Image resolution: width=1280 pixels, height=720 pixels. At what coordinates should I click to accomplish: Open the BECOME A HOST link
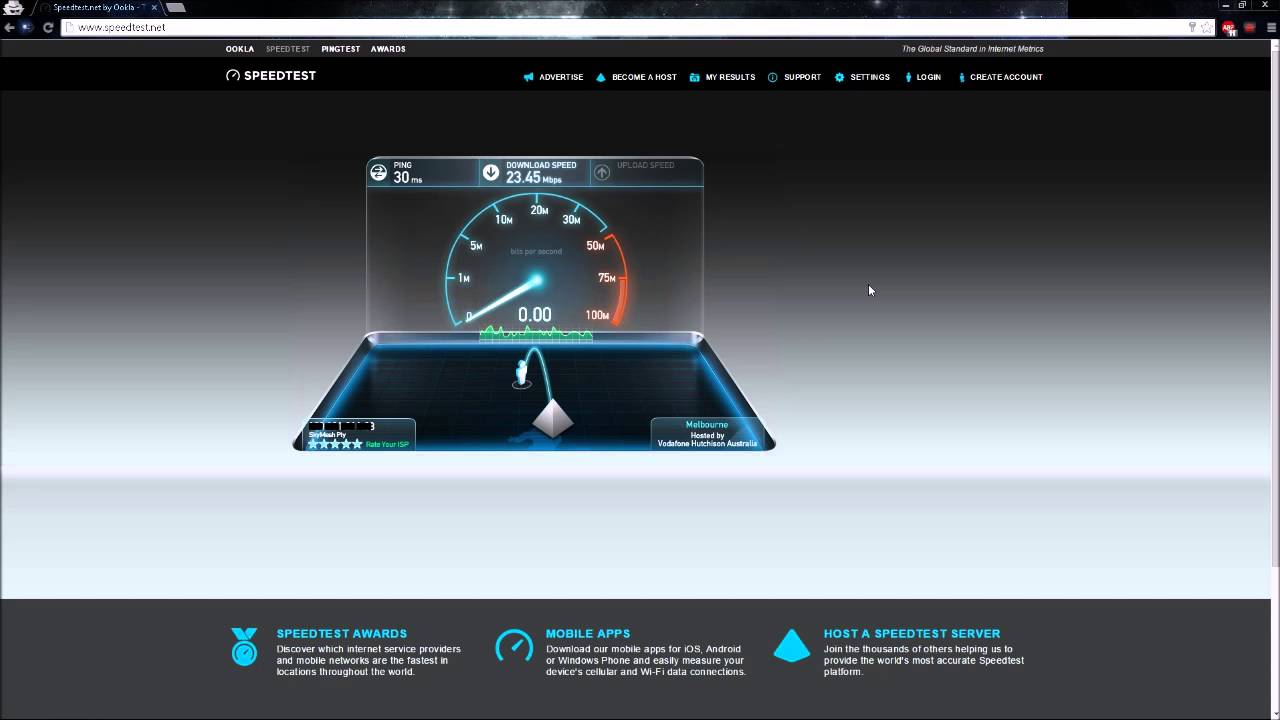[x=644, y=77]
